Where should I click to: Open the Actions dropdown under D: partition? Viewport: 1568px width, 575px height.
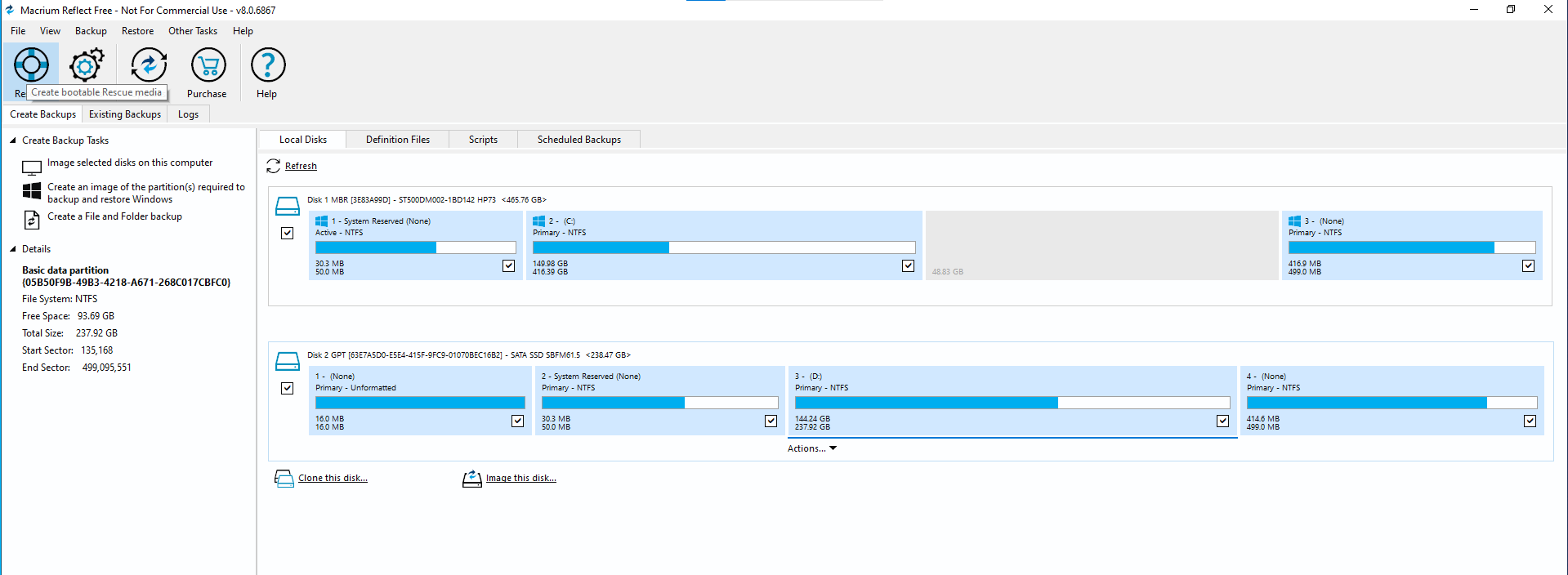coord(812,448)
